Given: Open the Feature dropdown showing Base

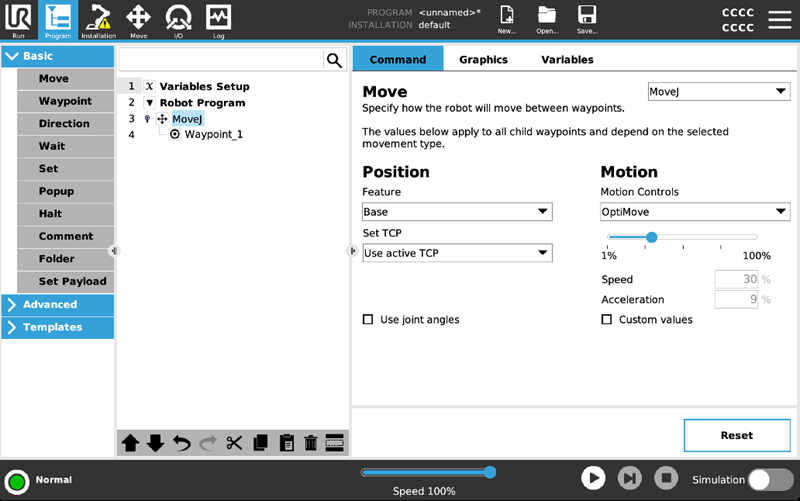Looking at the screenshot, I should click(457, 212).
